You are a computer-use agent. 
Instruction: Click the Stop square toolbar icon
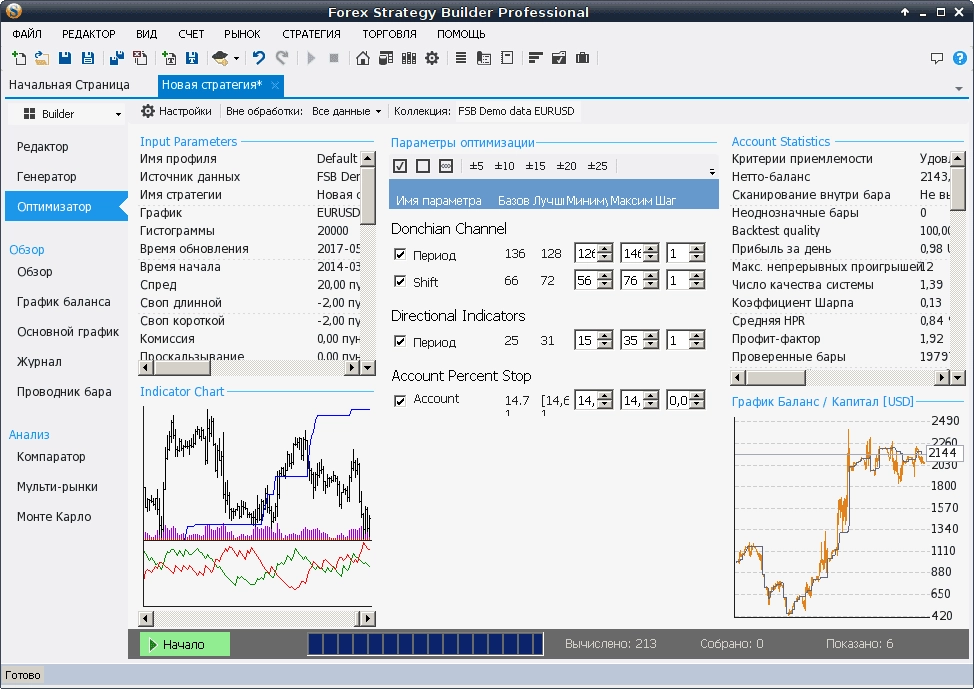coord(334,58)
